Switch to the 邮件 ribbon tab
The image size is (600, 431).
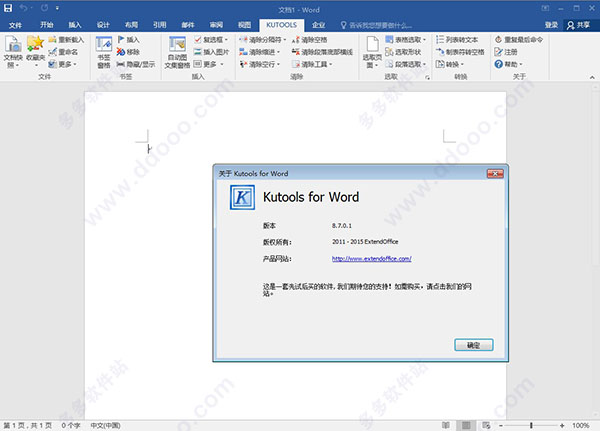click(x=188, y=25)
